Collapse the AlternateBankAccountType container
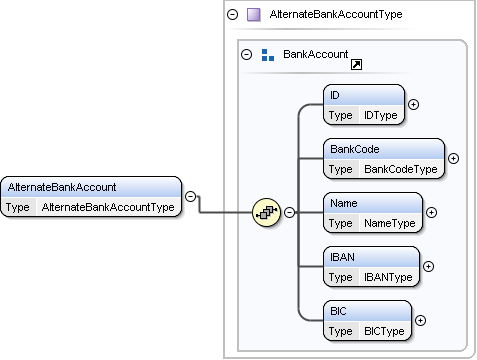The height and width of the screenshot is (360, 477). coord(232,14)
